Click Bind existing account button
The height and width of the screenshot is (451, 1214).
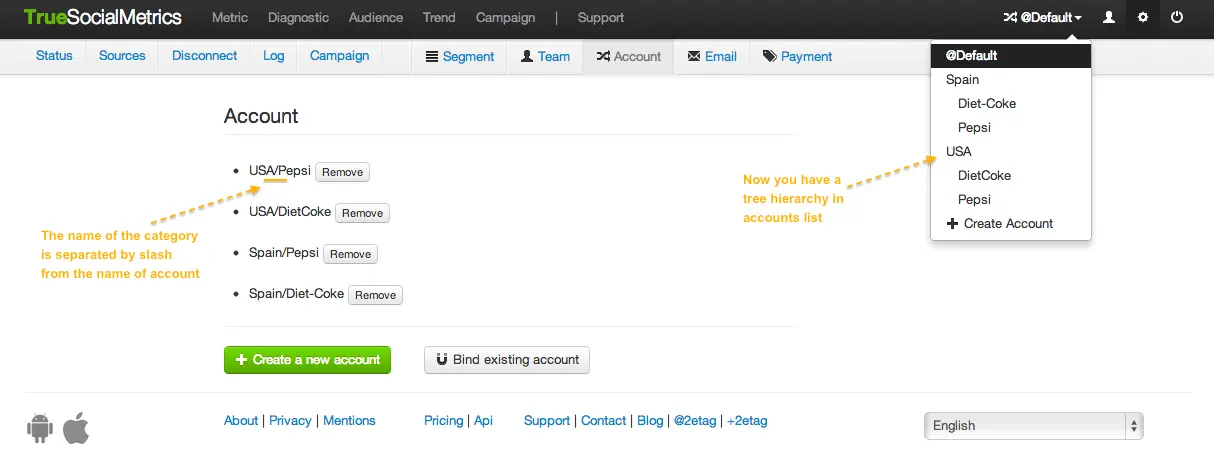click(x=506, y=360)
